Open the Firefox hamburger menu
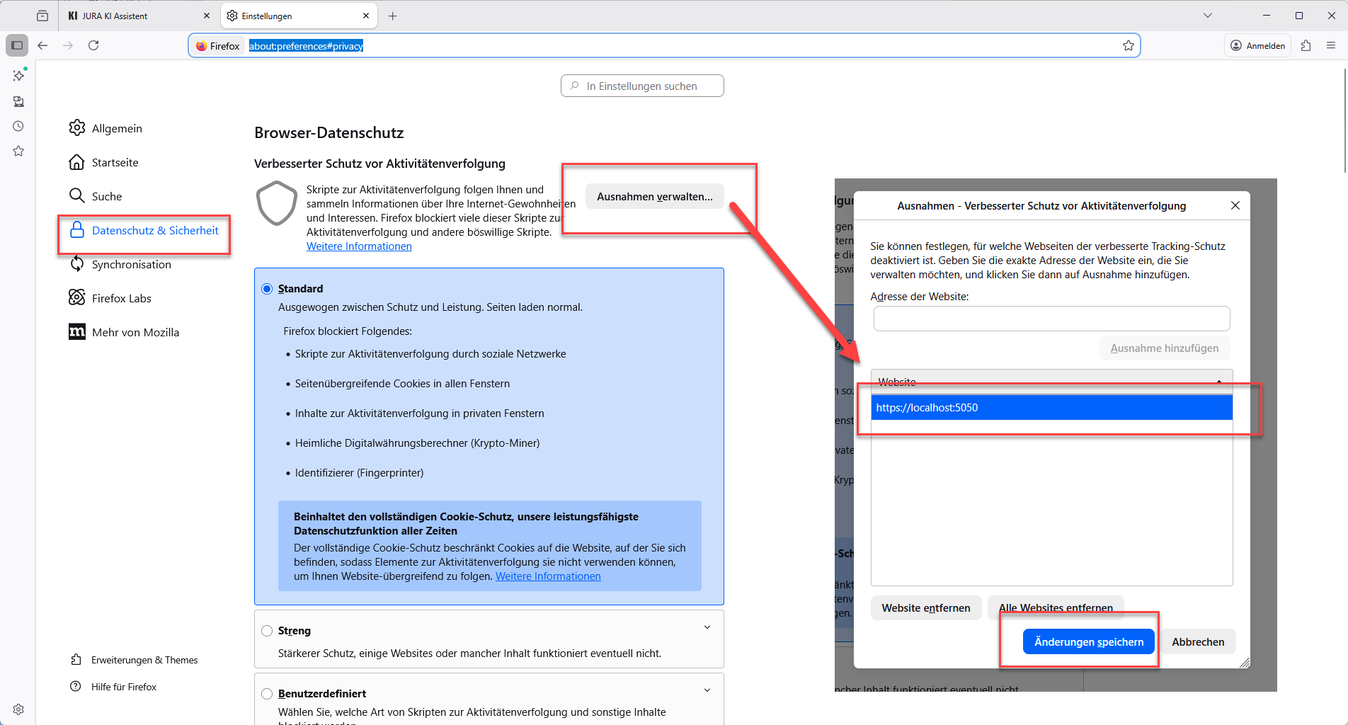The image size is (1348, 725). [1331, 46]
